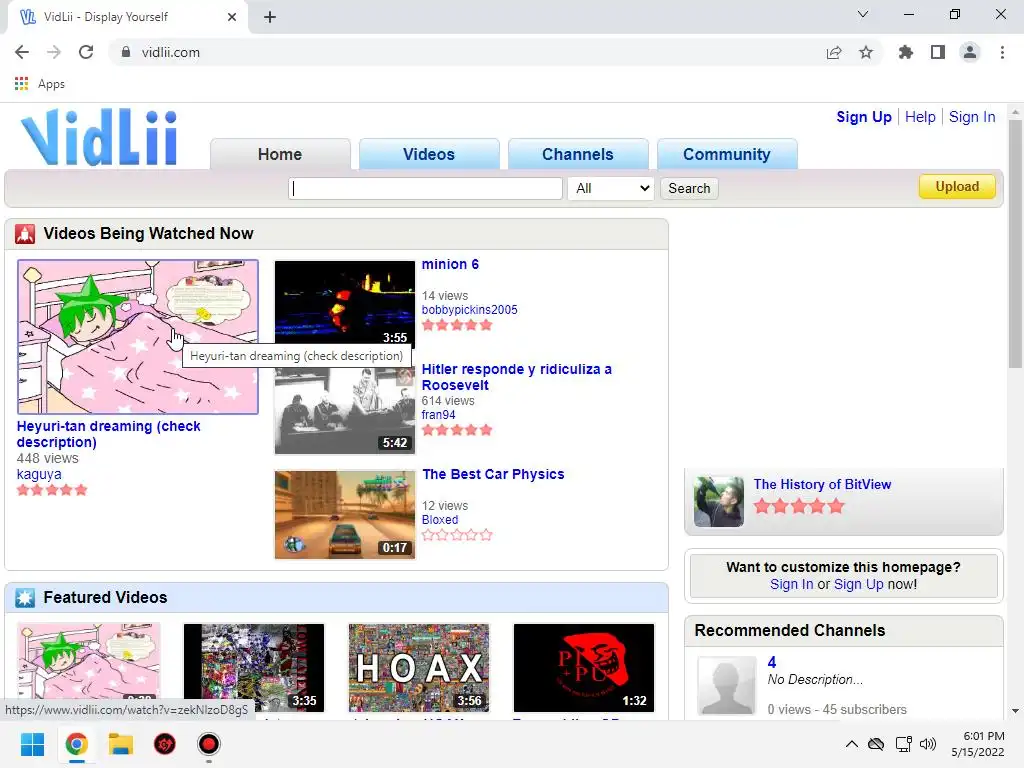Focus the video search input field
This screenshot has width=1024, height=768.
(425, 188)
